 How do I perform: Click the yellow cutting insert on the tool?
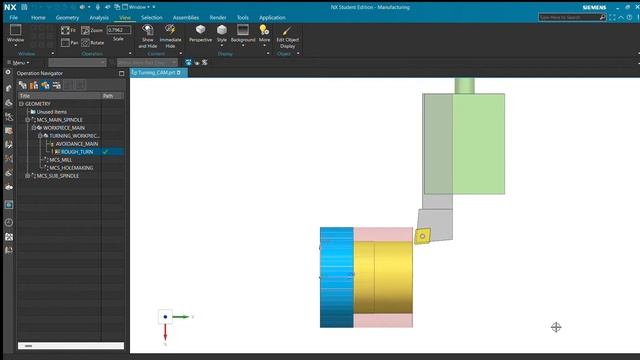[422, 236]
